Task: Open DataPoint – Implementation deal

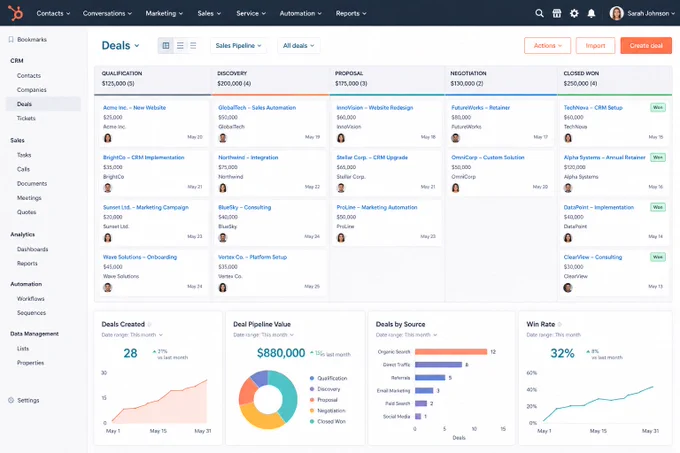Action: tap(598, 207)
